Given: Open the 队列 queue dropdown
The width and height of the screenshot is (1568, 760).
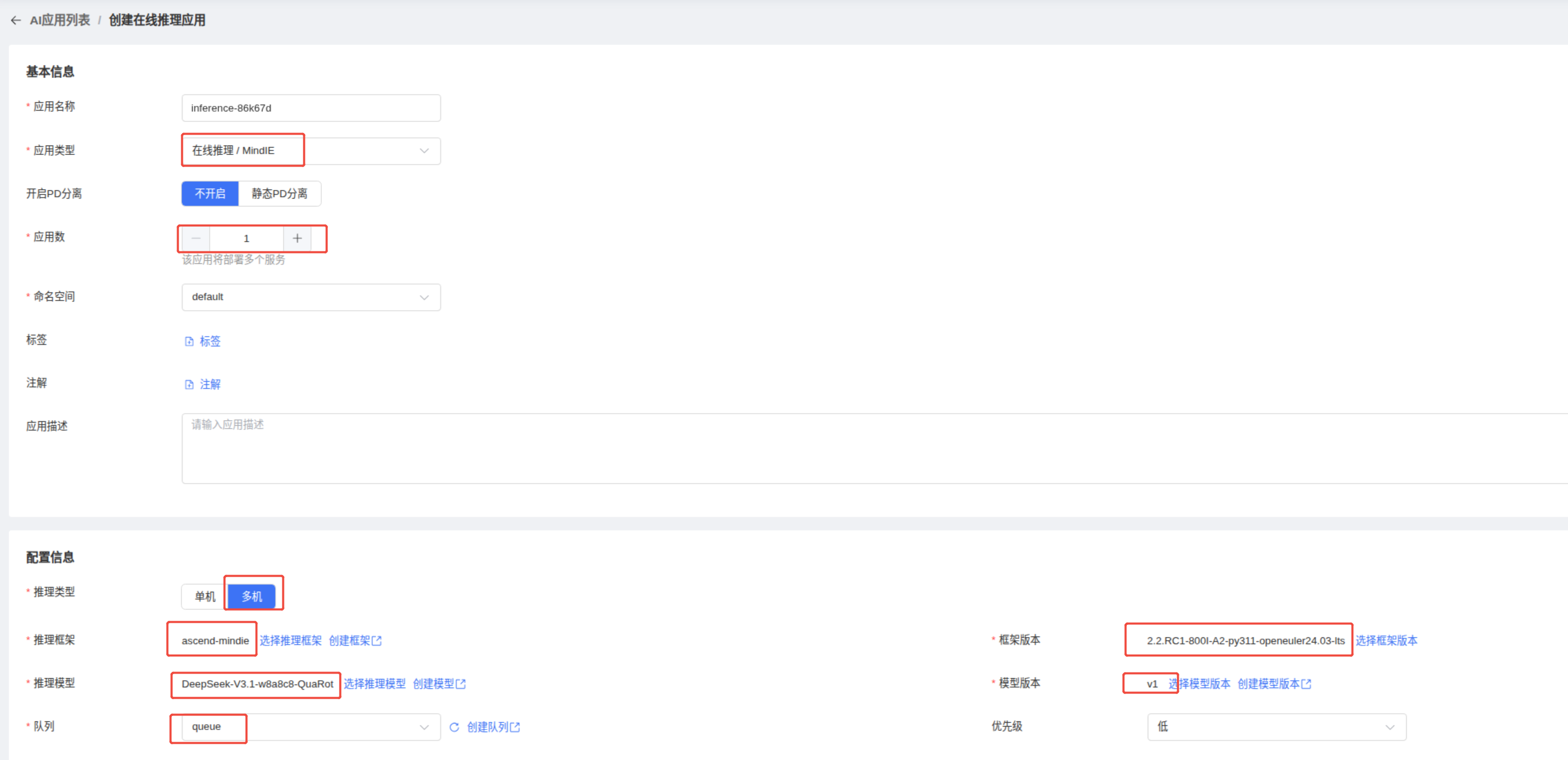Looking at the screenshot, I should 311,727.
